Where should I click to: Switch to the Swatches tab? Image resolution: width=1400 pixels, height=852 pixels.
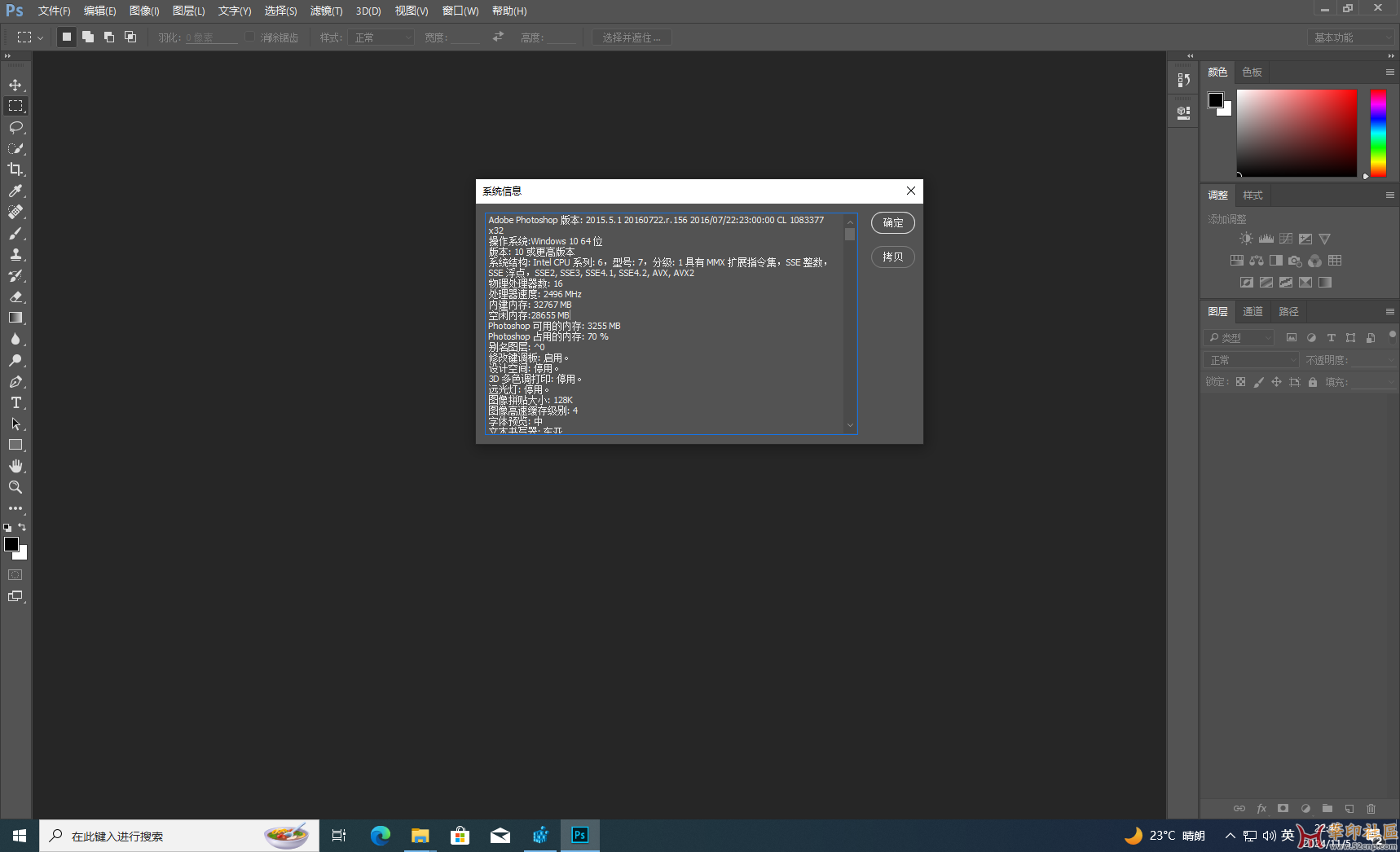pyautogui.click(x=1252, y=72)
